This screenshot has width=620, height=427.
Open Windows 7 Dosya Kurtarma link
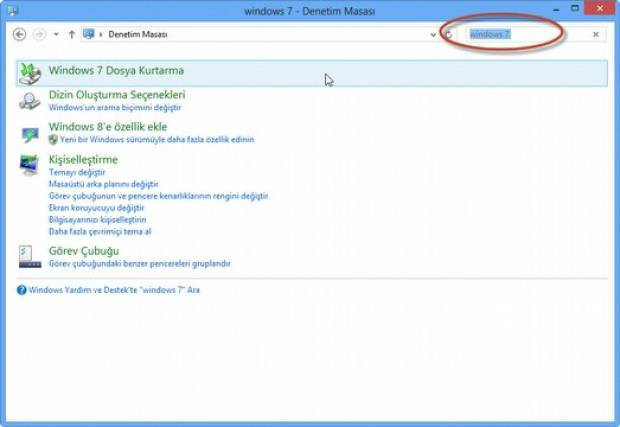[x=116, y=70]
